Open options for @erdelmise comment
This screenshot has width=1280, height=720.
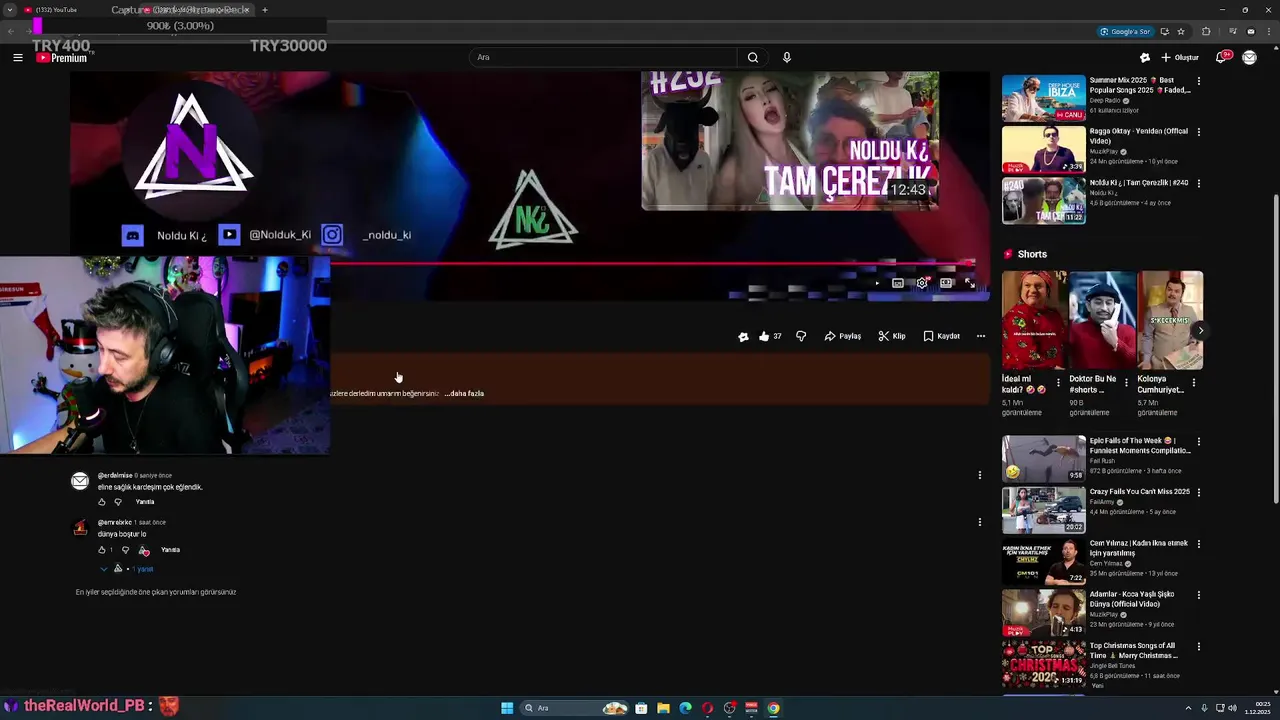coord(980,475)
